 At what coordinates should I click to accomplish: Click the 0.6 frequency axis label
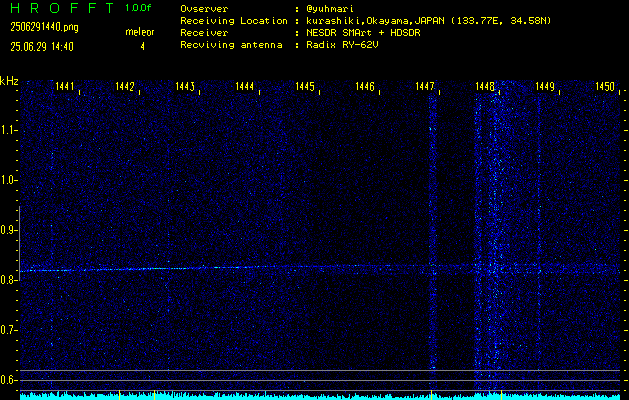(8, 380)
